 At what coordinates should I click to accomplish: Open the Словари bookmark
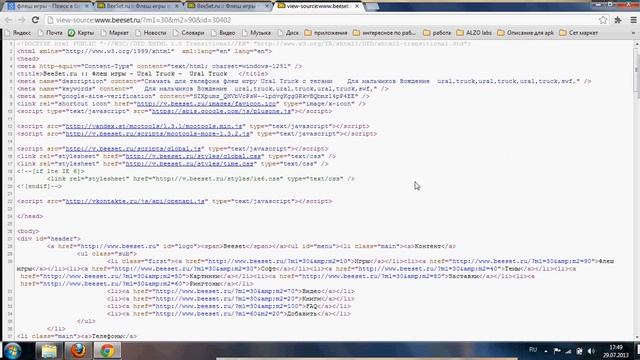pyautogui.click(x=188, y=33)
